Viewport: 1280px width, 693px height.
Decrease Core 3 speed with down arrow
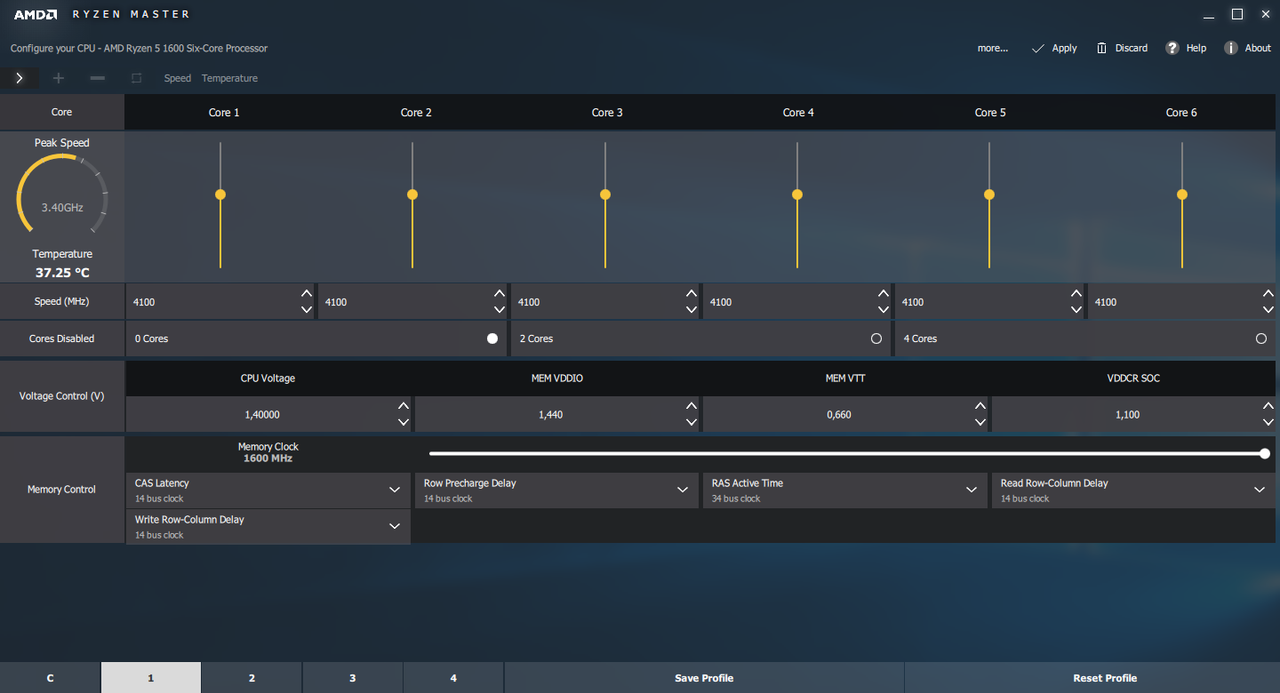[x=691, y=310]
